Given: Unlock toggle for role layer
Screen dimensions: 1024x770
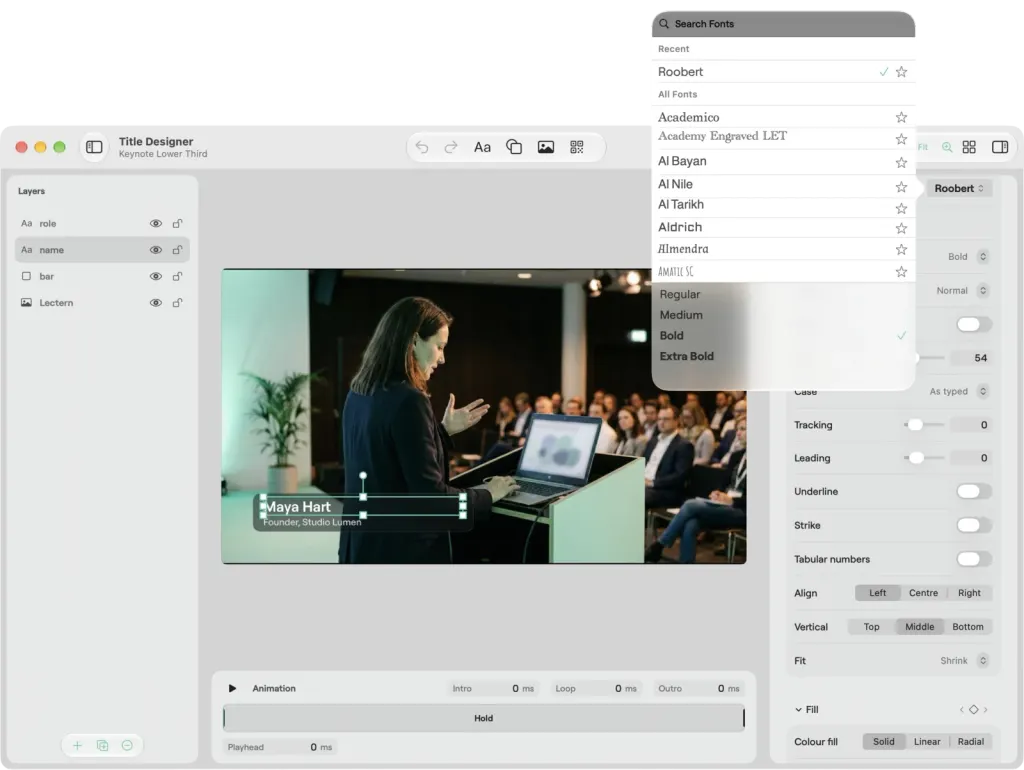Looking at the screenshot, I should (x=177, y=223).
